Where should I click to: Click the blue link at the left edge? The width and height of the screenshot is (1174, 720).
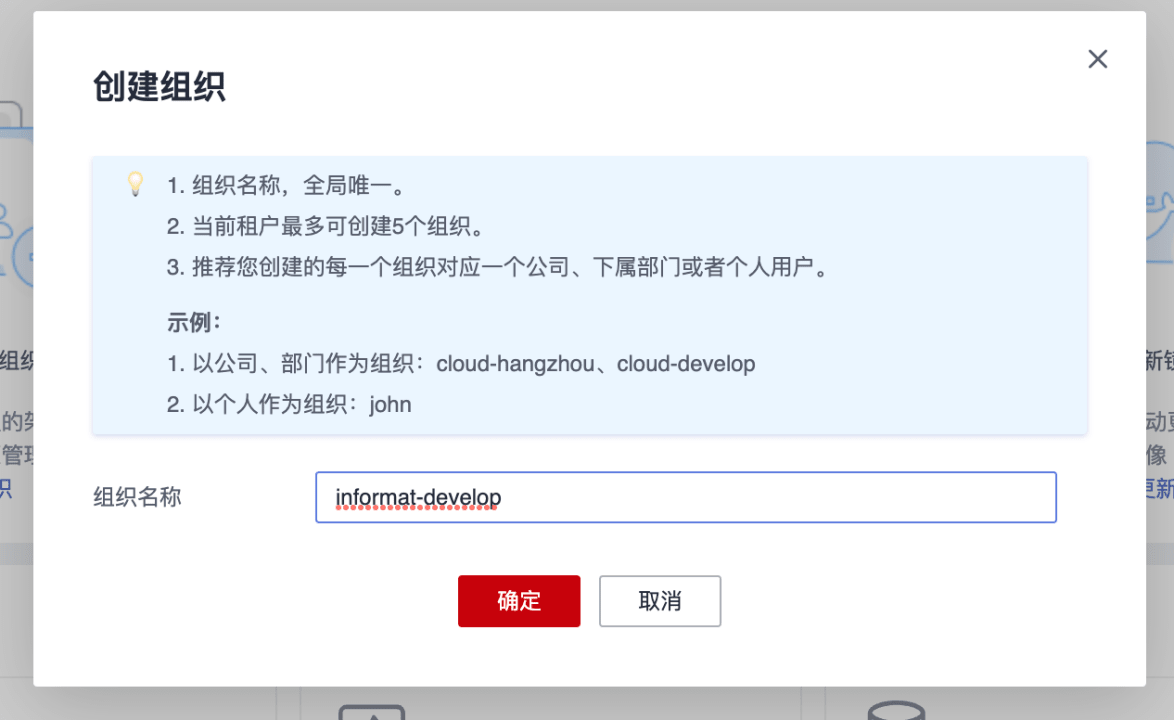tap(6, 488)
